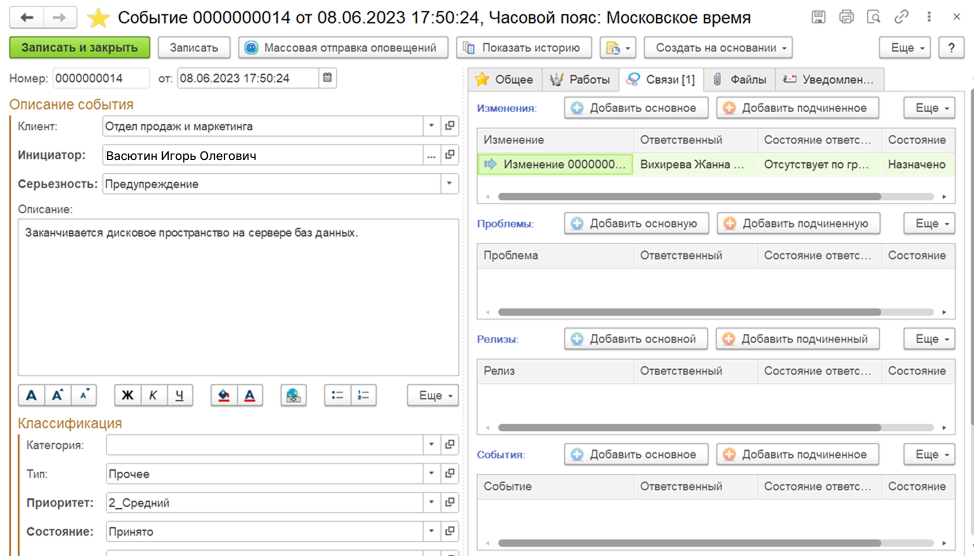The image size is (974, 556).
Task: Expand the Приоритет dropdown list
Action: [x=431, y=503]
